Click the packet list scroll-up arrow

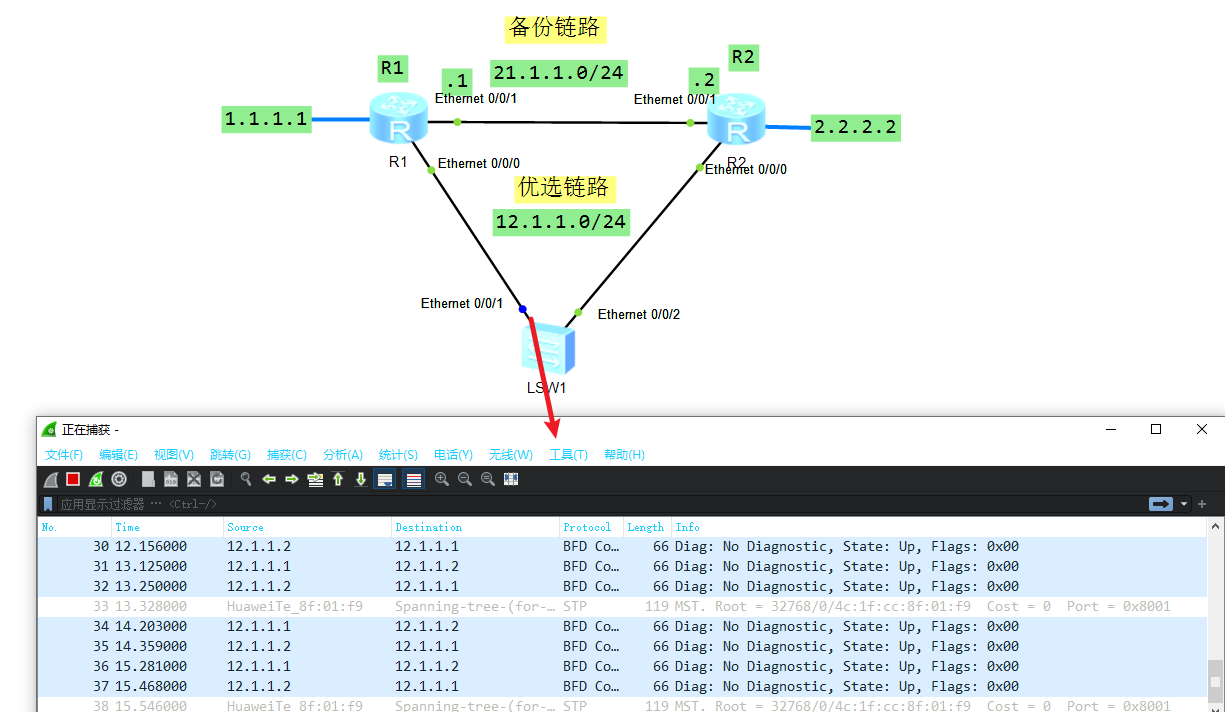click(x=1215, y=526)
